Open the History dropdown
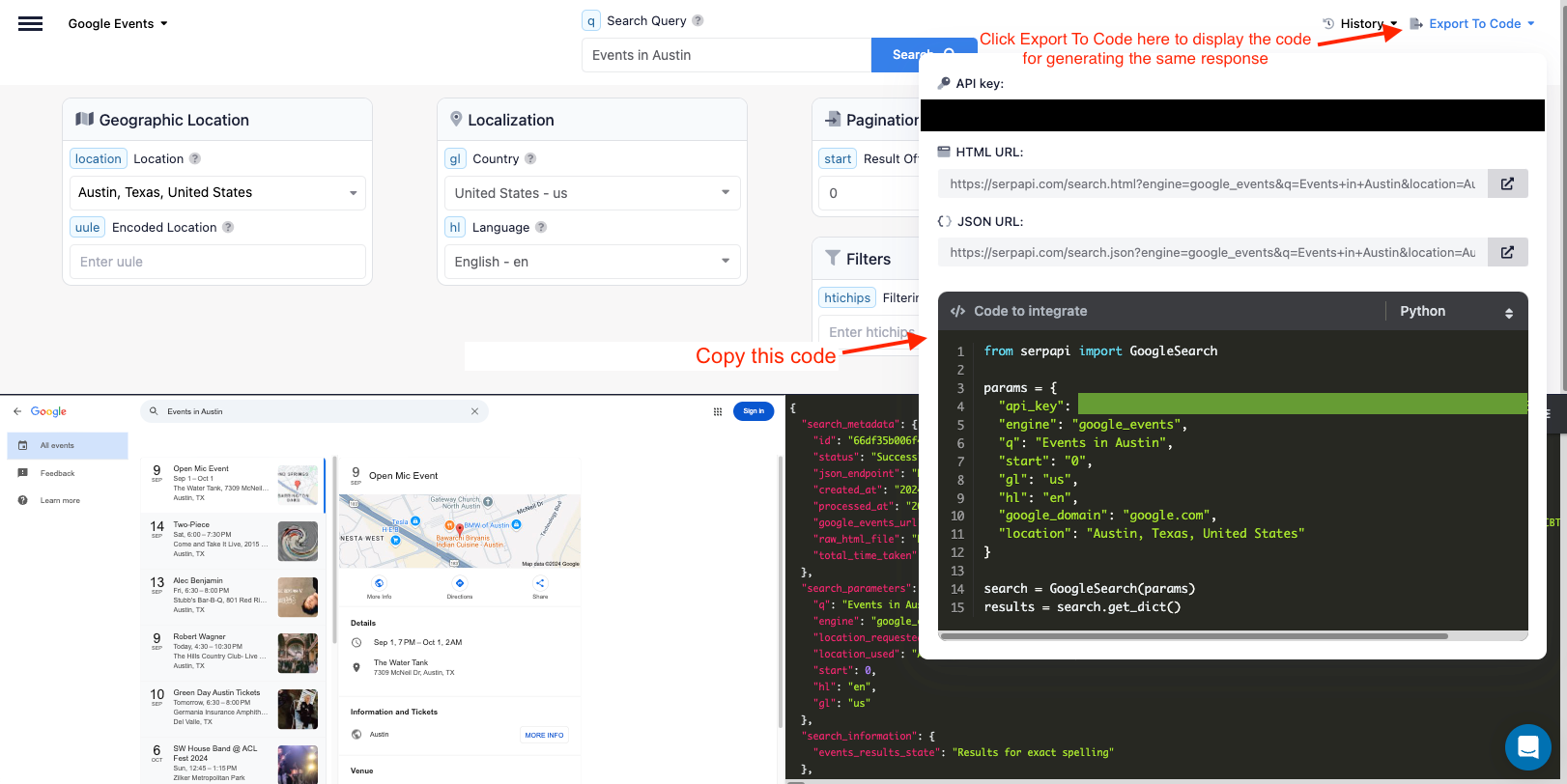Image resolution: width=1567 pixels, height=784 pixels. [1360, 23]
